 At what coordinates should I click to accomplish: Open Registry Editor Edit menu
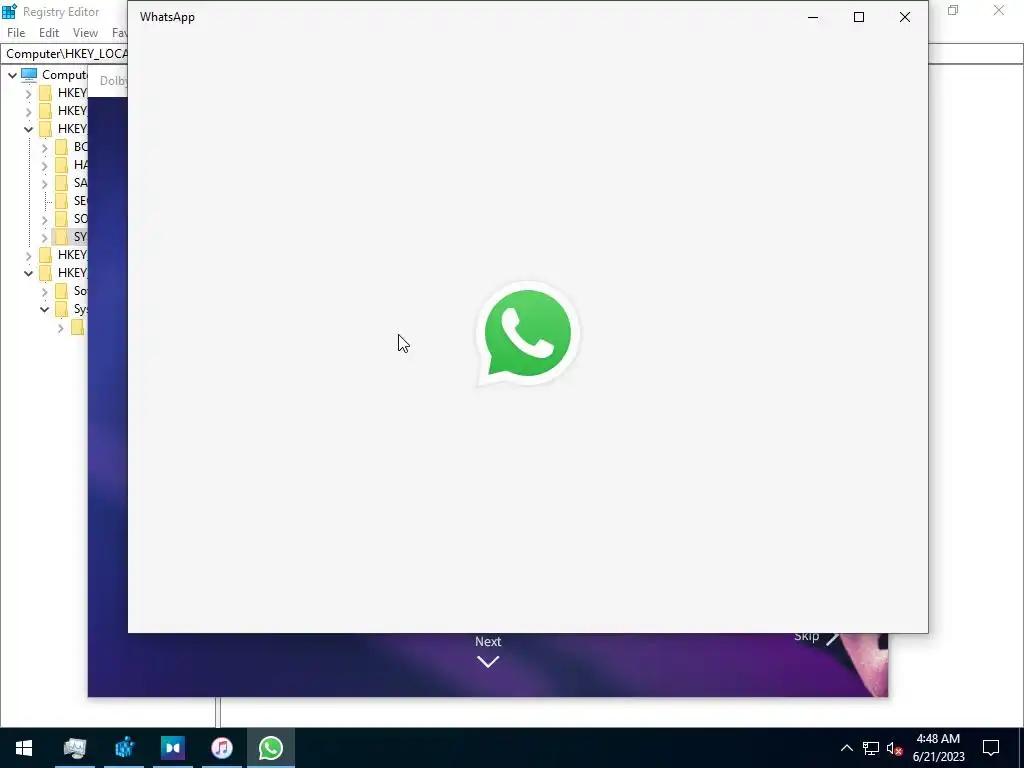49,33
